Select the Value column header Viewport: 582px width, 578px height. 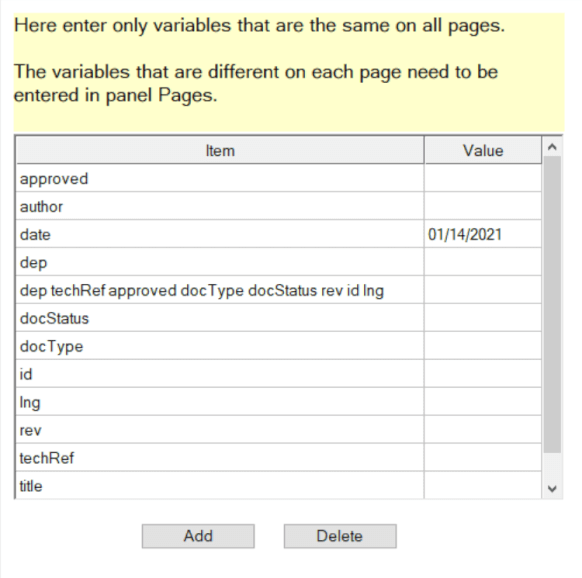pos(483,150)
